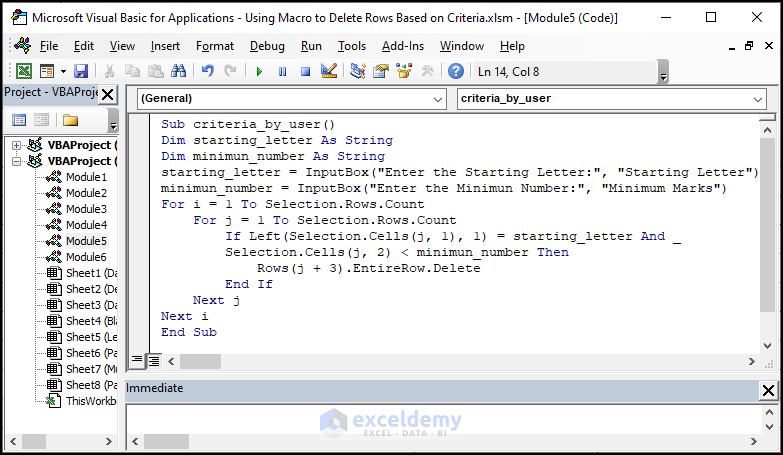Open the File menu
The image size is (783, 455).
49,46
